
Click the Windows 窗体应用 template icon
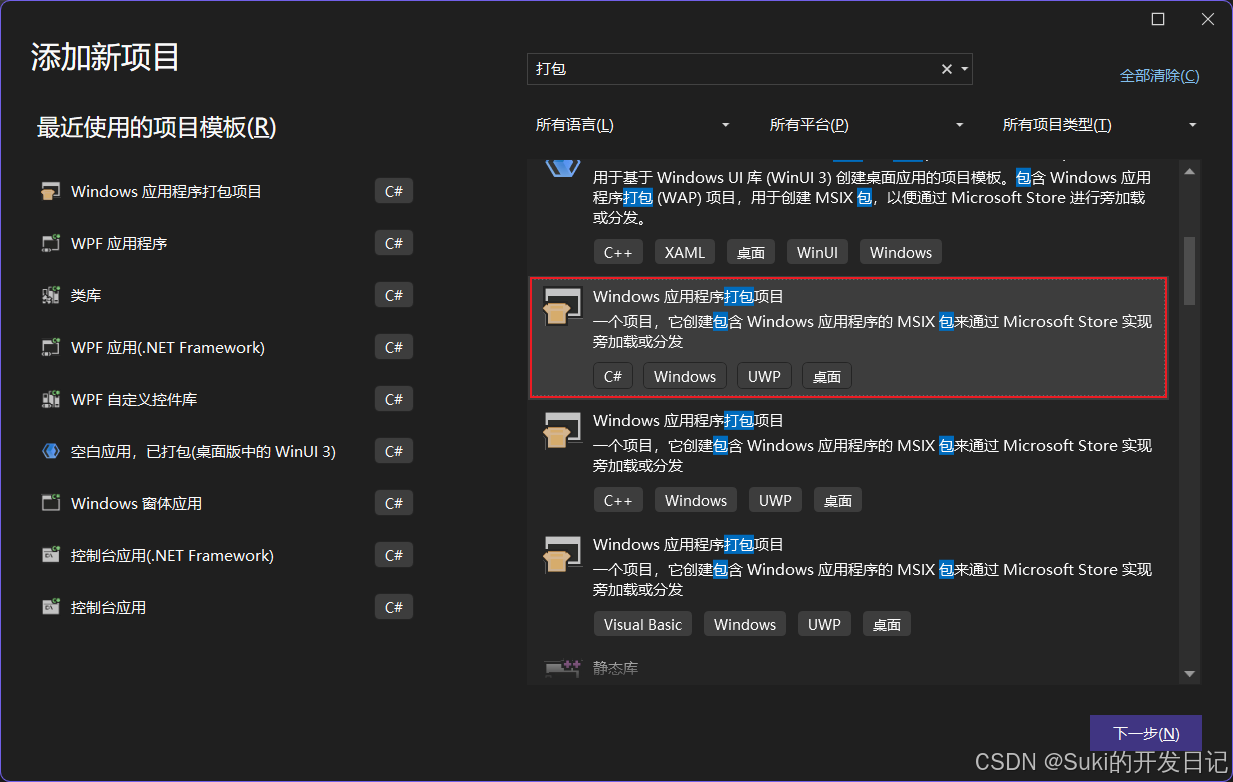[51, 503]
